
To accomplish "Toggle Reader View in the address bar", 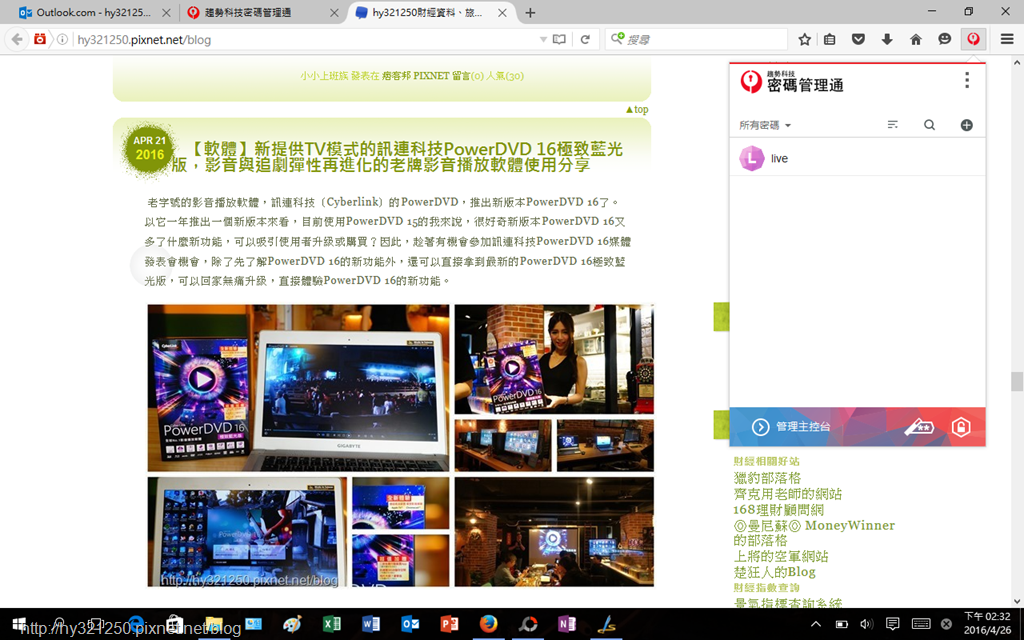I will (559, 39).
